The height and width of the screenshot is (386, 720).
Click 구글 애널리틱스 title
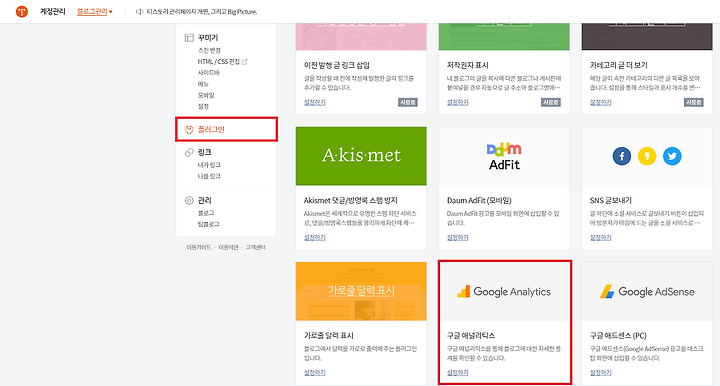click(471, 336)
